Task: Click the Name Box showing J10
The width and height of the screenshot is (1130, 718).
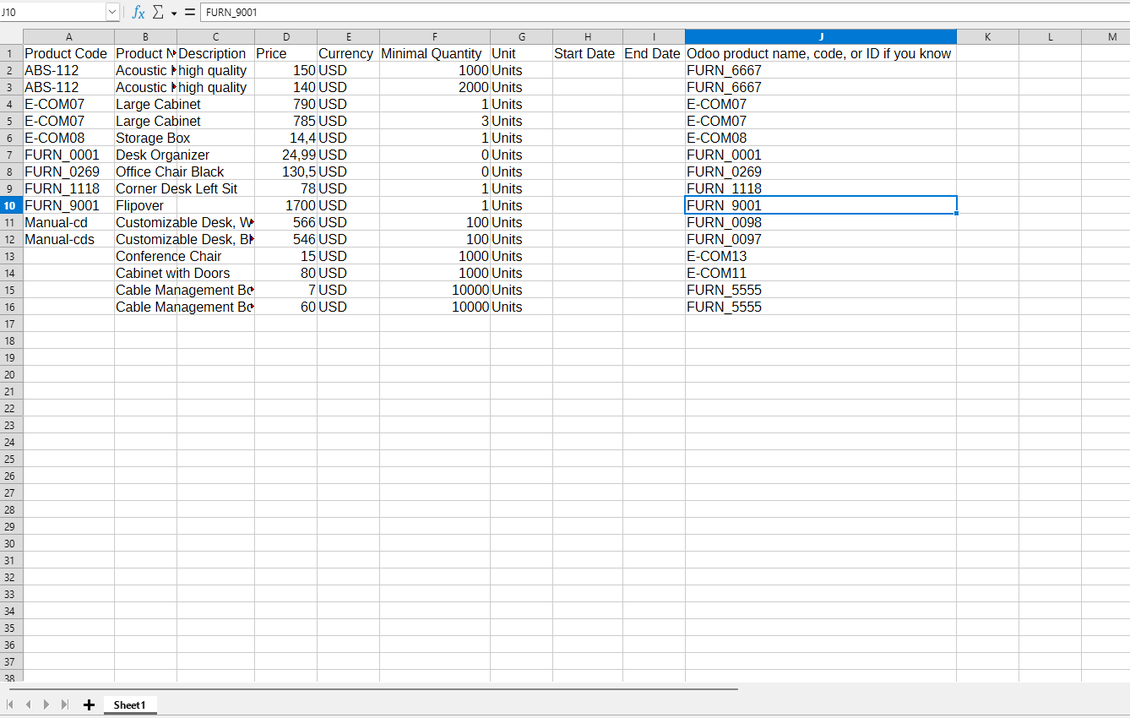Action: click(53, 12)
